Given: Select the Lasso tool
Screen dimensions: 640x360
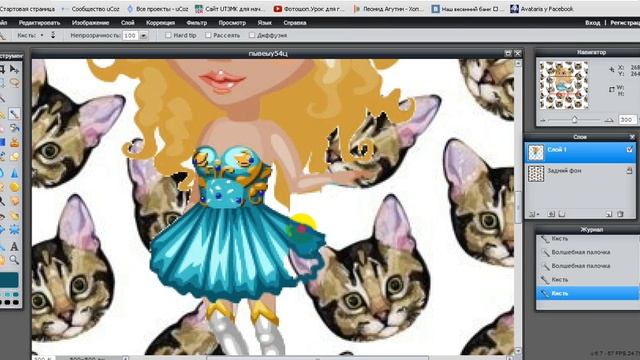Looking at the screenshot, I should (x=14, y=83).
